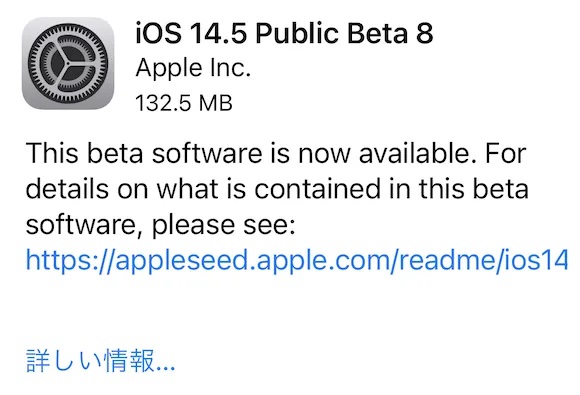The width and height of the screenshot is (580, 395).
Task: Click the MB unit in the size
Action: 215,103
